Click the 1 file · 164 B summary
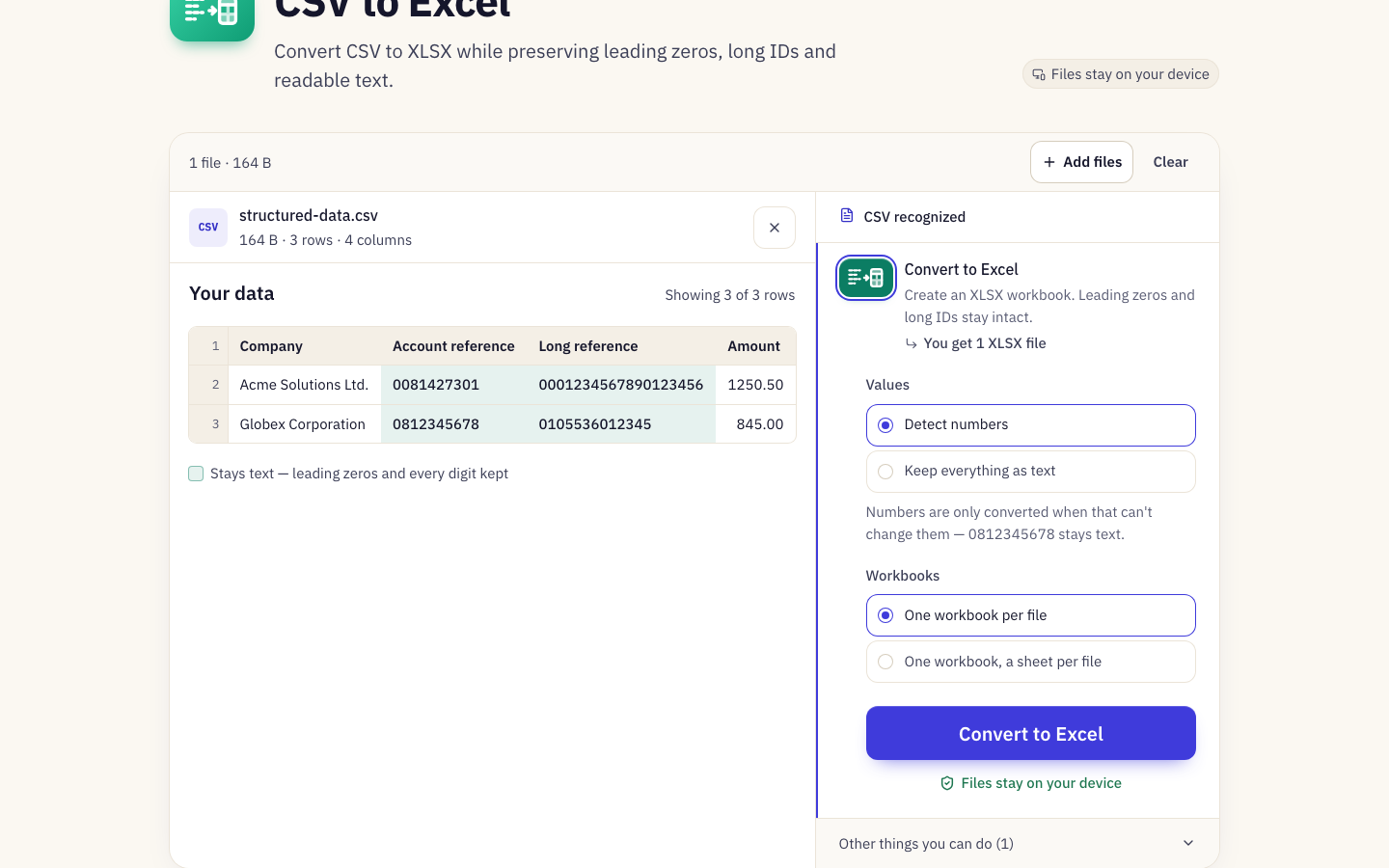Screen dimensions: 1389x868 click(x=230, y=163)
